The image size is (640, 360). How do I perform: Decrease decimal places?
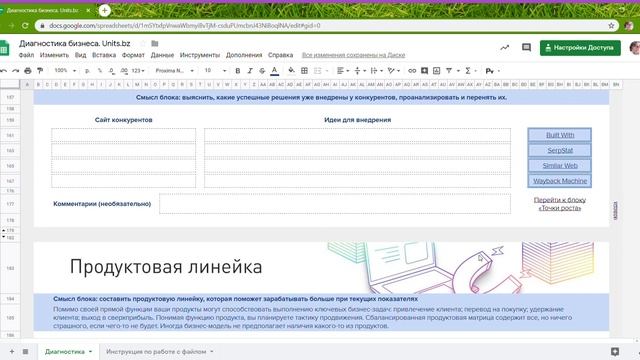(111, 71)
